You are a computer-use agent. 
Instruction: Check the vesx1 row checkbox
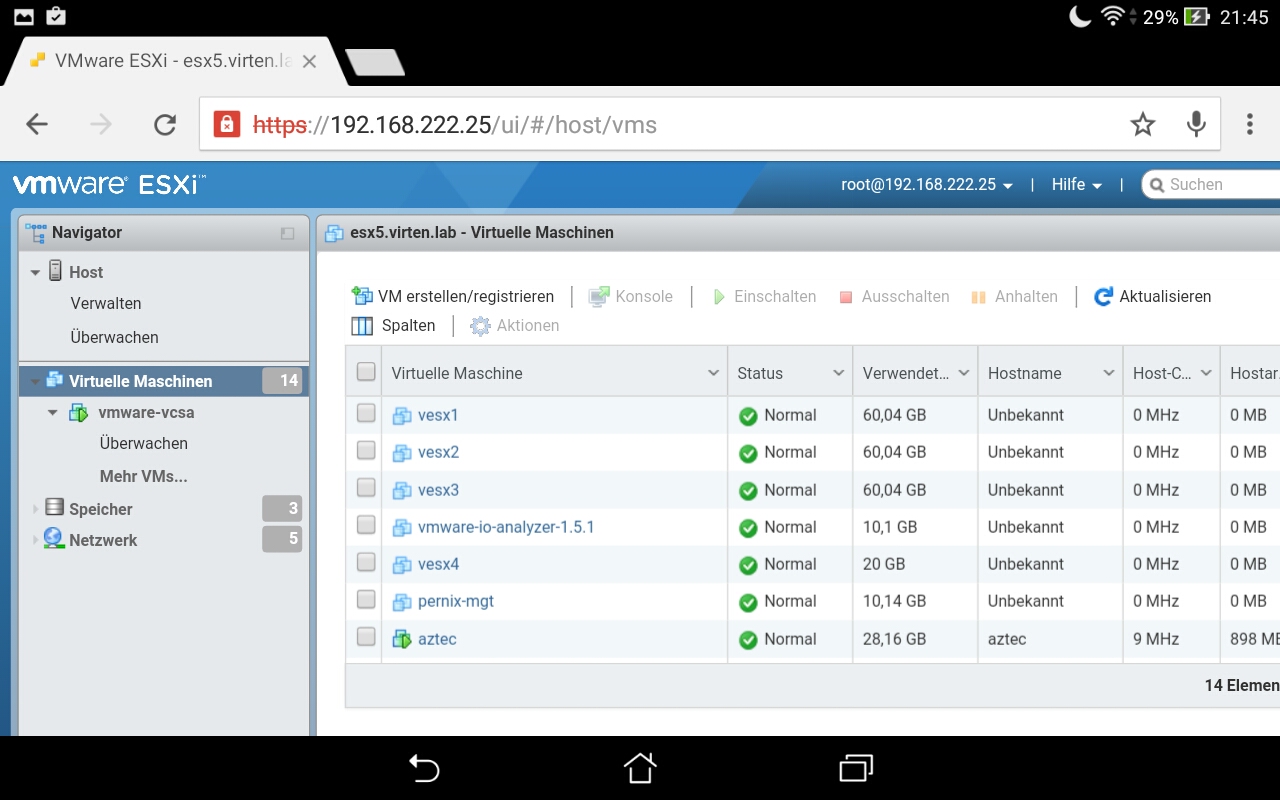(366, 413)
